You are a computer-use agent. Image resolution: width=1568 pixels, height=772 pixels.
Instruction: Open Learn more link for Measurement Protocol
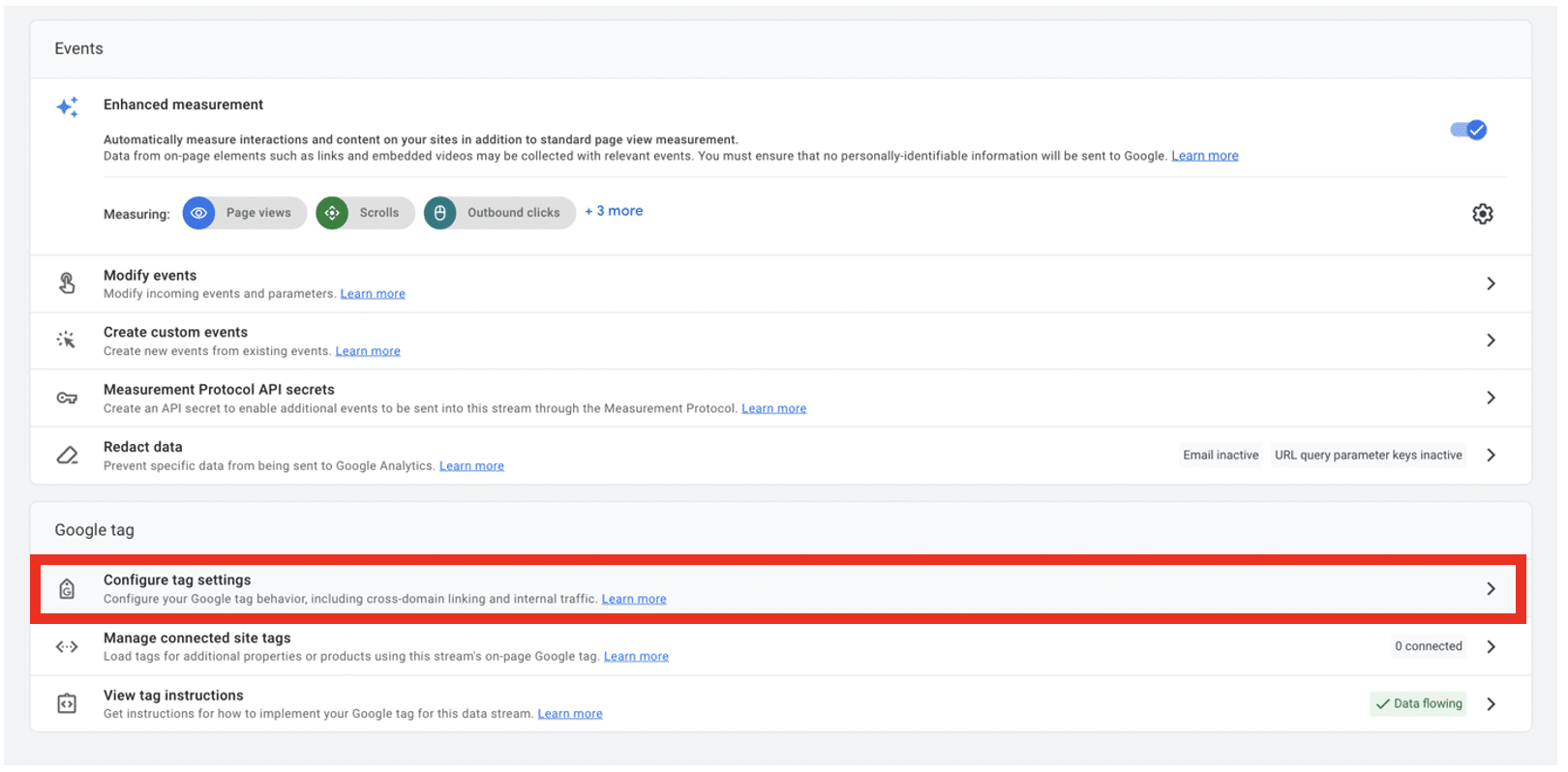[773, 408]
